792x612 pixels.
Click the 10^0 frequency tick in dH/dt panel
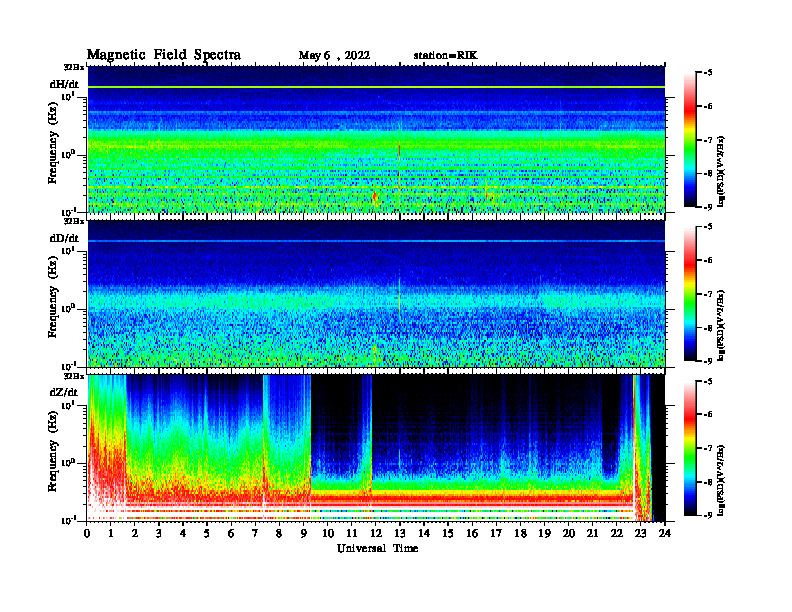click(68, 154)
